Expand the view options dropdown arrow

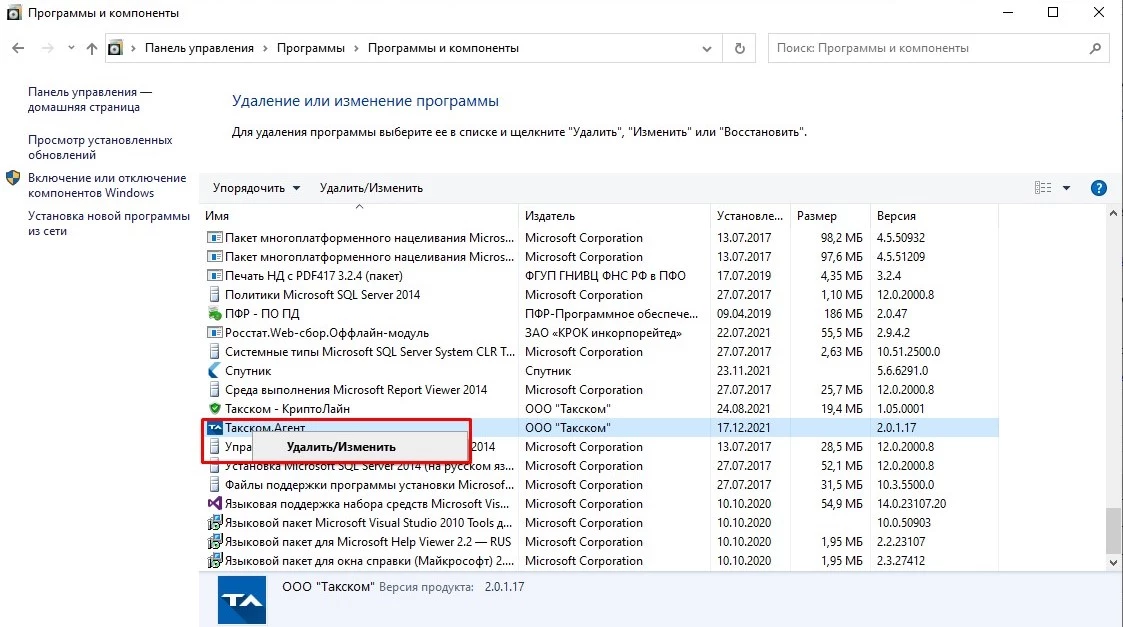point(1066,188)
